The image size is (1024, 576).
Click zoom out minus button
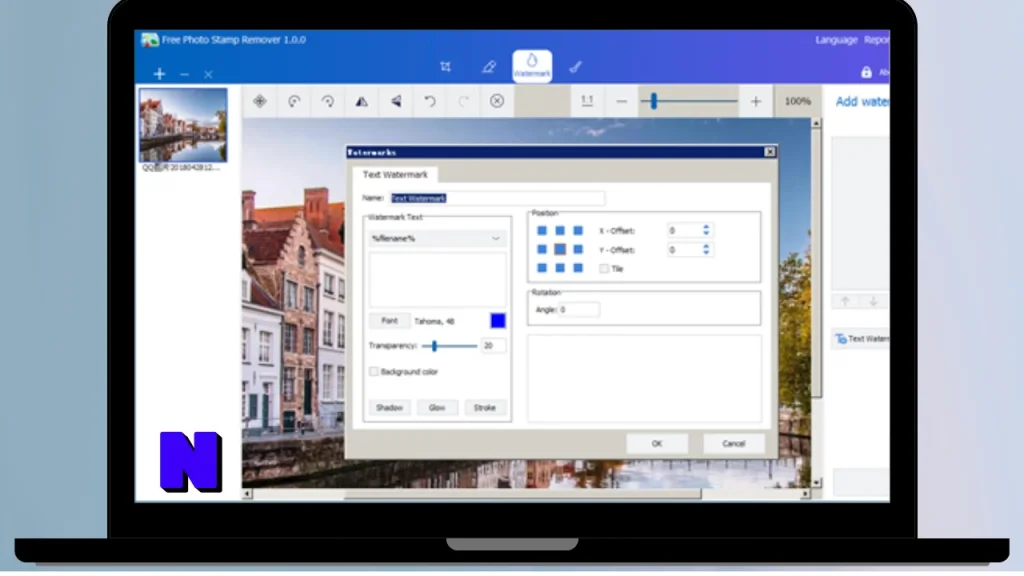pos(621,101)
